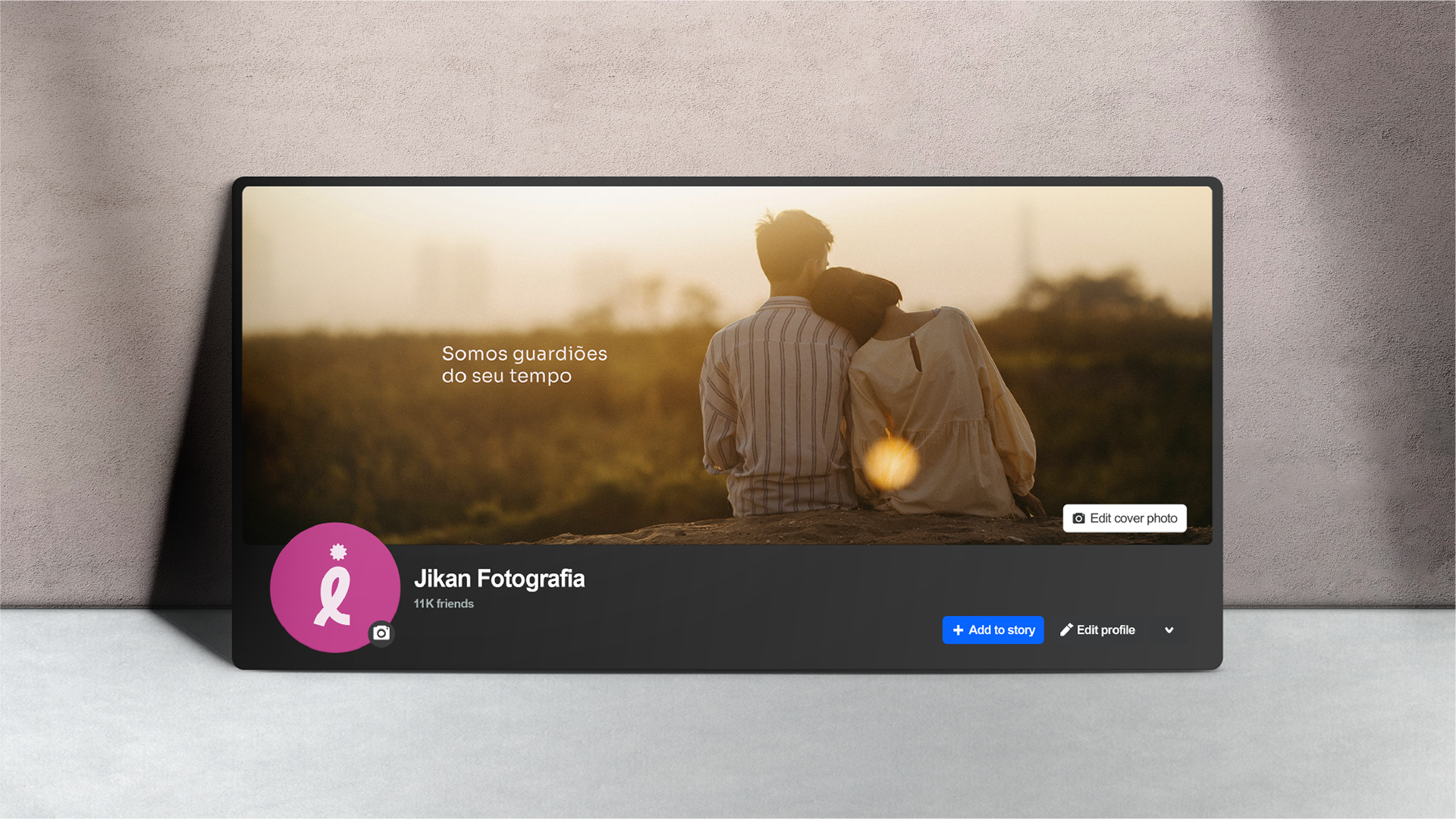Click the 'do seu tempo' text line
Image resolution: width=1456 pixels, height=819 pixels.
(507, 376)
